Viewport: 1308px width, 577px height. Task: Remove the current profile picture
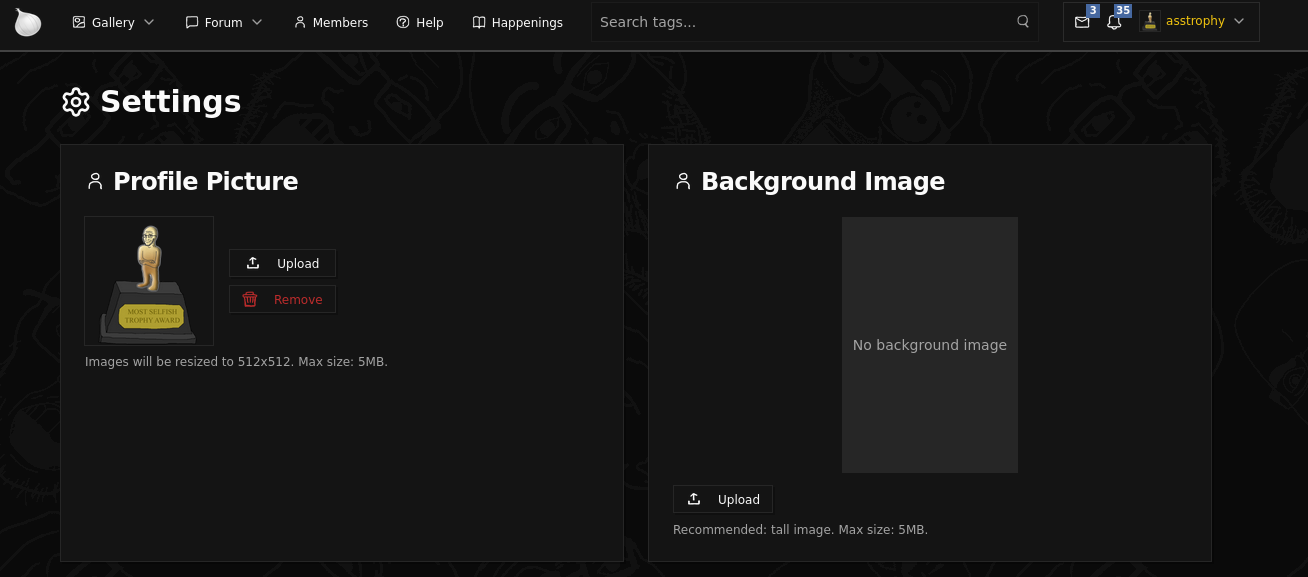coord(282,299)
